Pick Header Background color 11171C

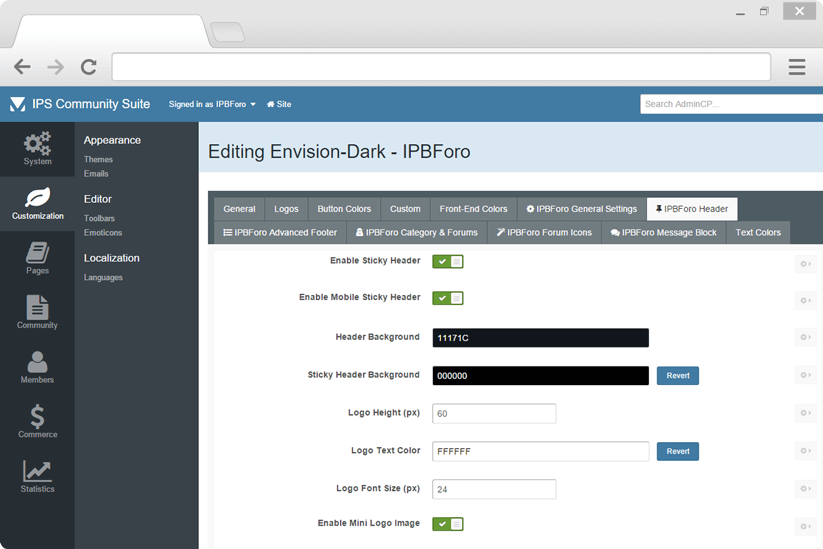tap(541, 337)
